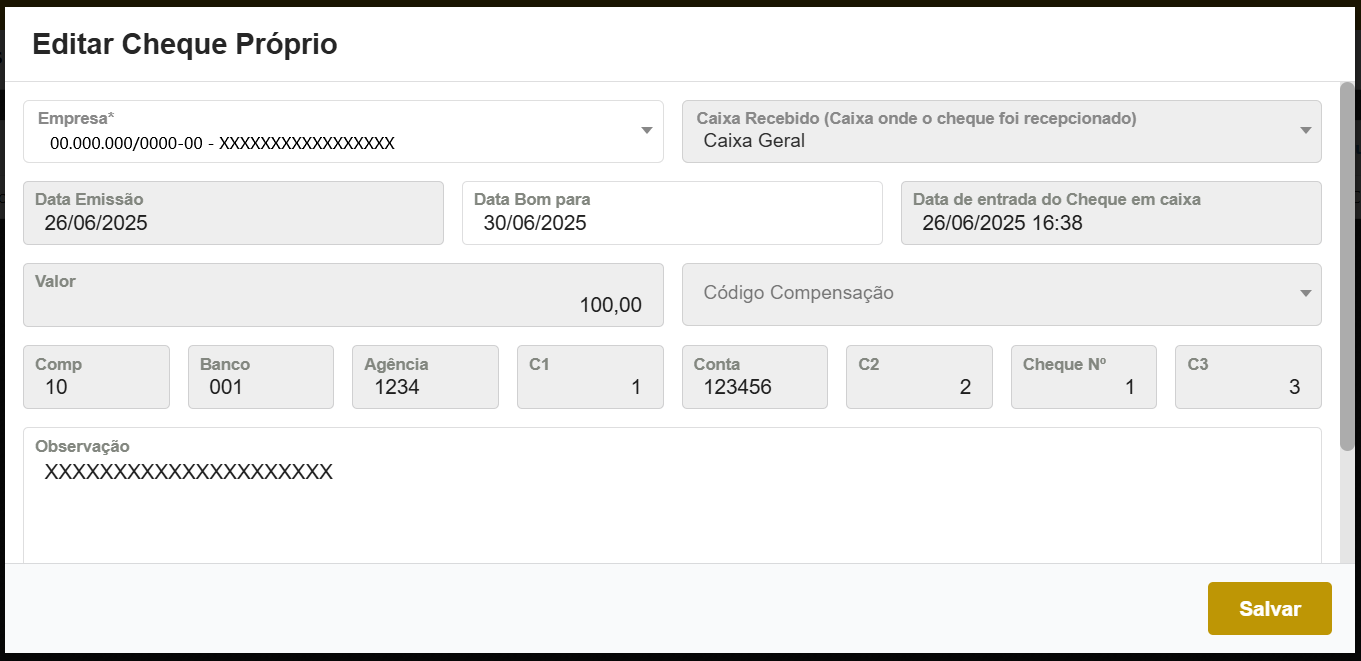Select the C3 digit field
This screenshot has height=661, width=1361.
coord(1247,386)
